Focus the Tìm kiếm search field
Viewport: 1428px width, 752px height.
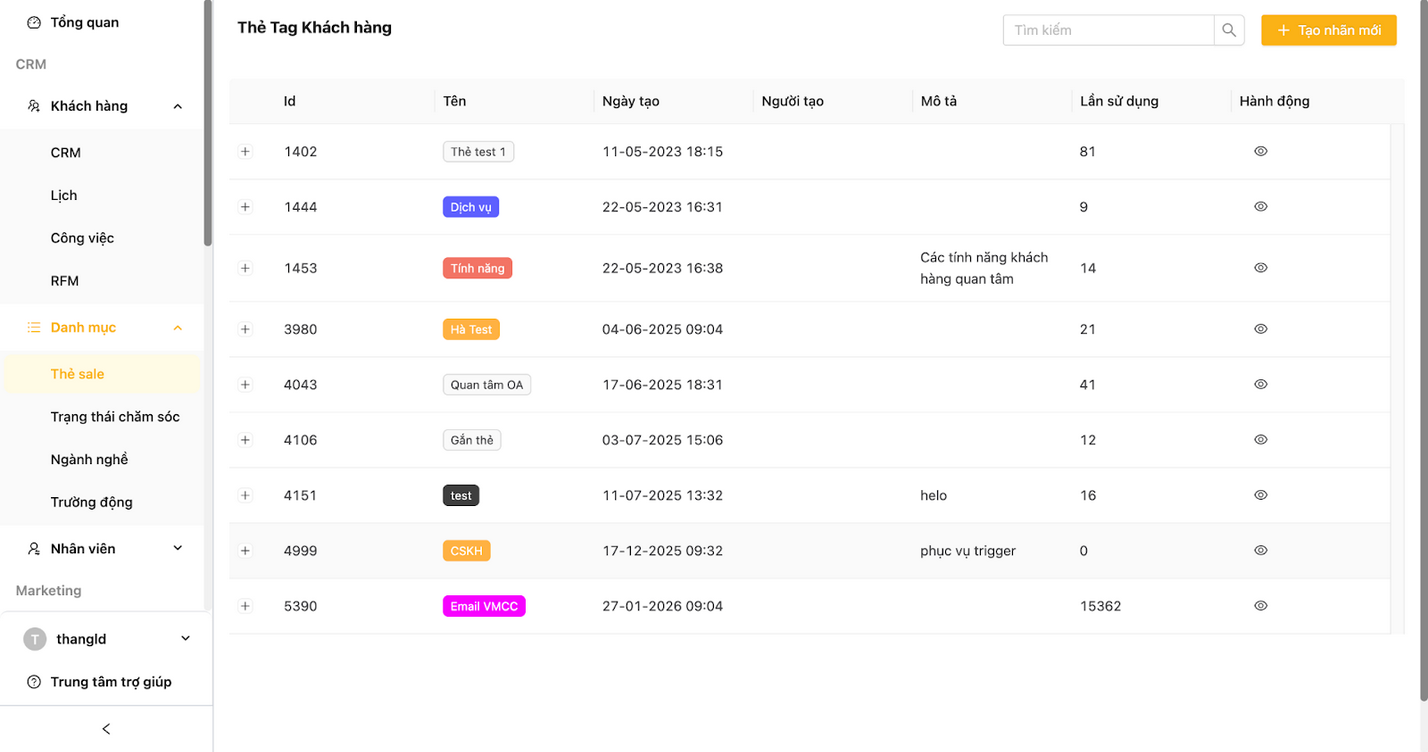click(x=1108, y=30)
